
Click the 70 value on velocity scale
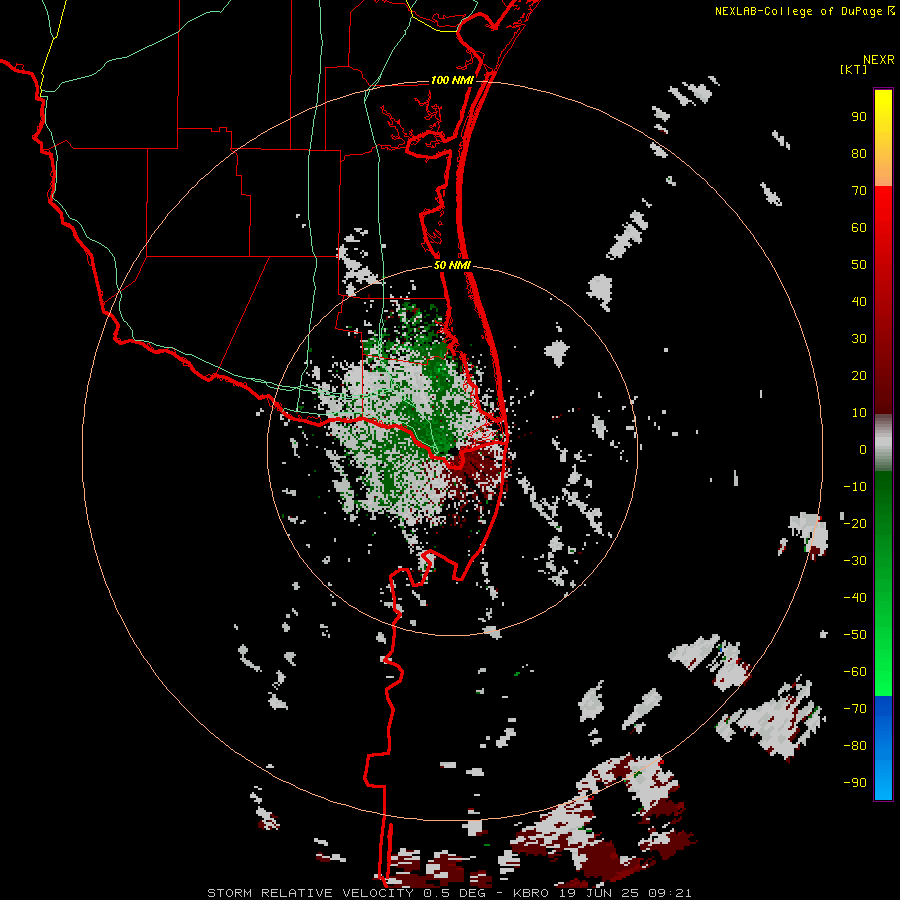859,191
